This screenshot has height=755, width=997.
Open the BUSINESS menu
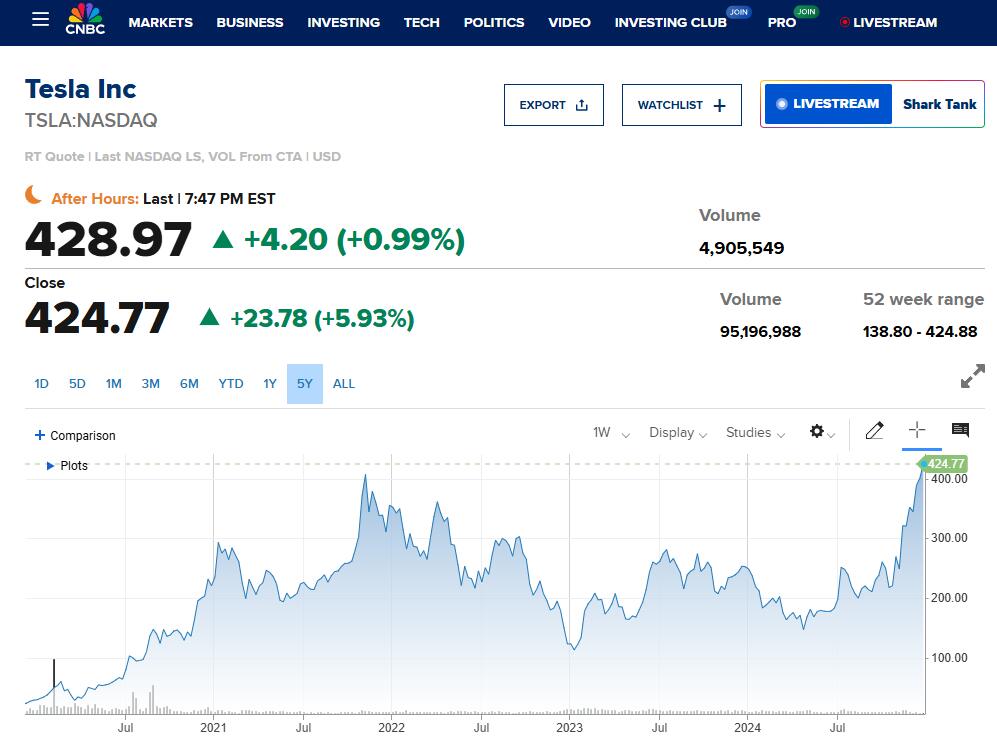tap(250, 22)
